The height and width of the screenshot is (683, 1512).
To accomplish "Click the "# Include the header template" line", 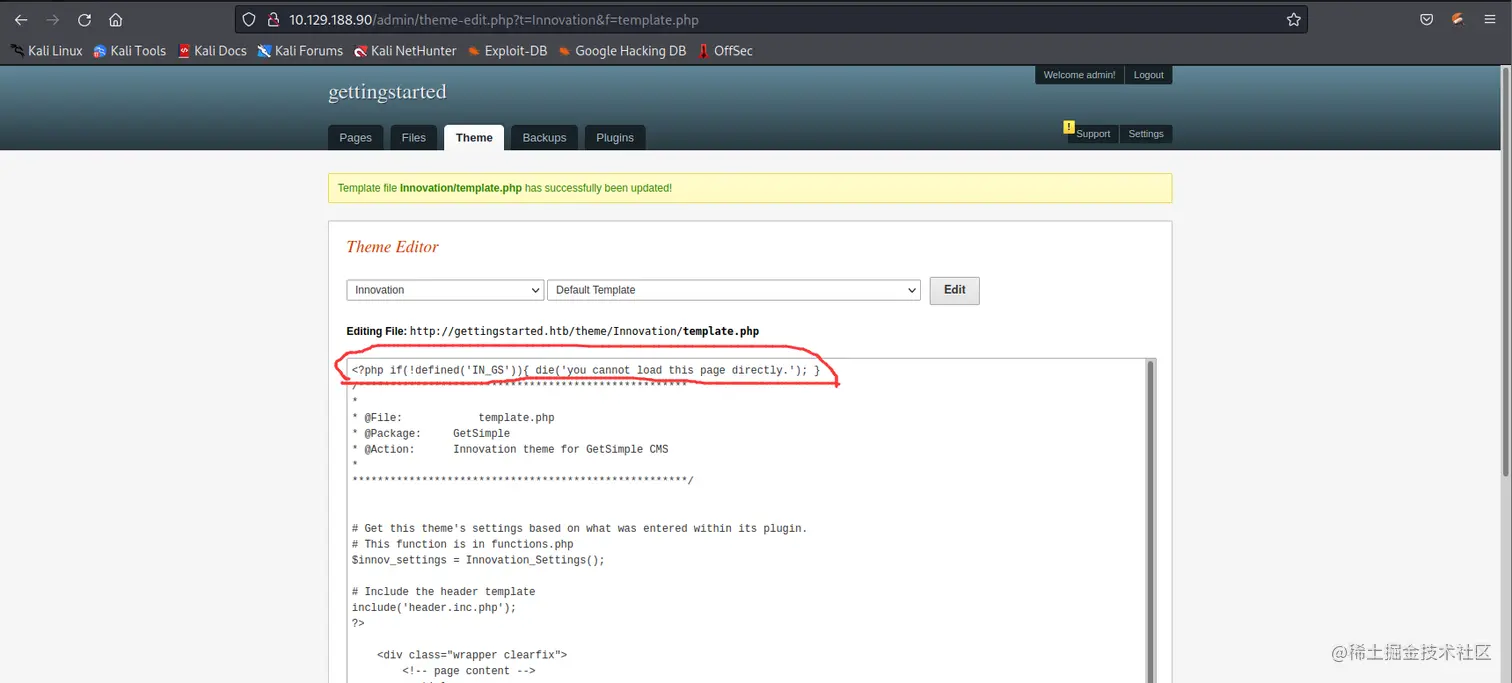I will (443, 592).
